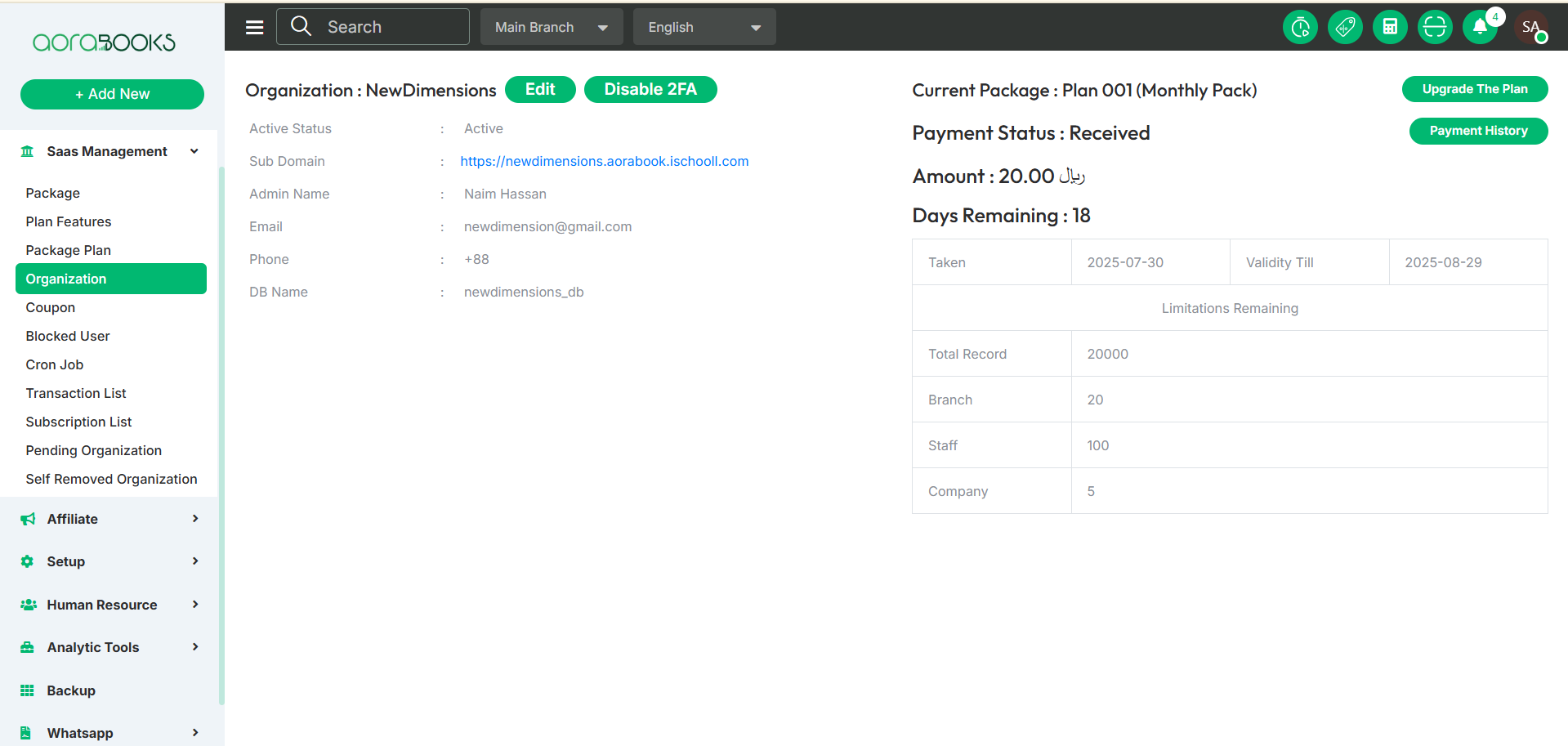Open Pending Organization in the sidebar
This screenshot has width=1568, height=746.
click(x=94, y=450)
